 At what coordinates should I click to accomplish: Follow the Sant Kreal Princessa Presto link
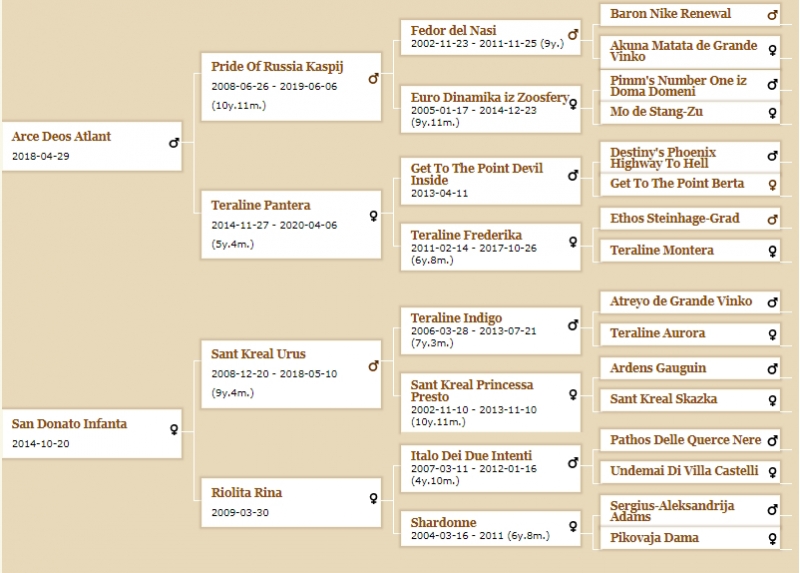pos(472,390)
